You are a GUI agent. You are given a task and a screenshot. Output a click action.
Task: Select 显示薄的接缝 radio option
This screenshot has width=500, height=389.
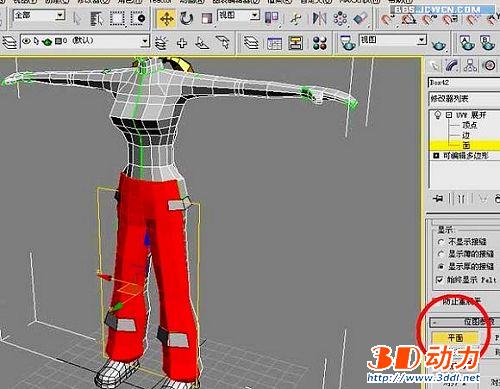click(441, 254)
